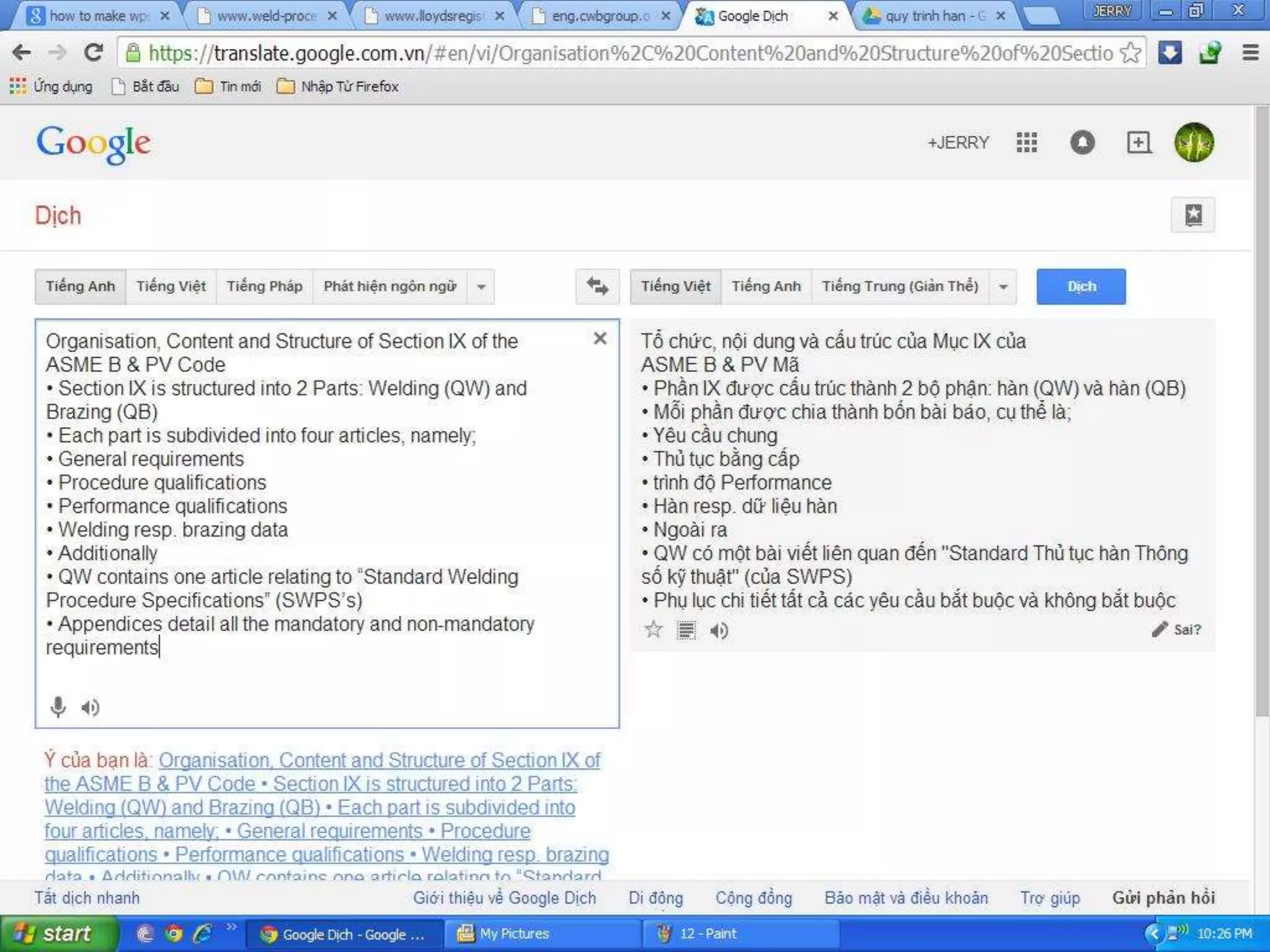1270x952 pixels.
Task: Click the share plus box icon
Action: coord(1139,143)
